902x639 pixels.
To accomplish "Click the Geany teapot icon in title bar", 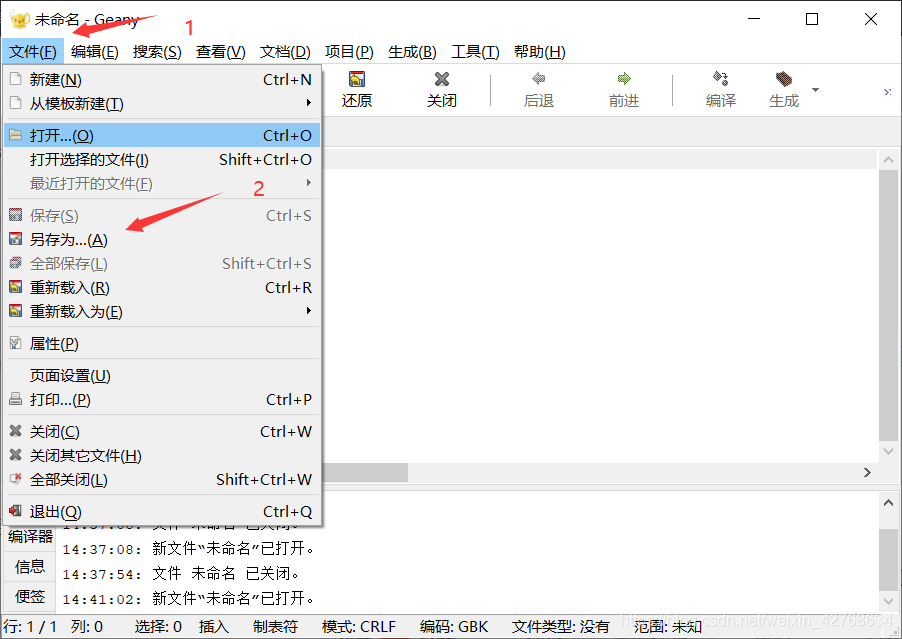I will coord(20,20).
